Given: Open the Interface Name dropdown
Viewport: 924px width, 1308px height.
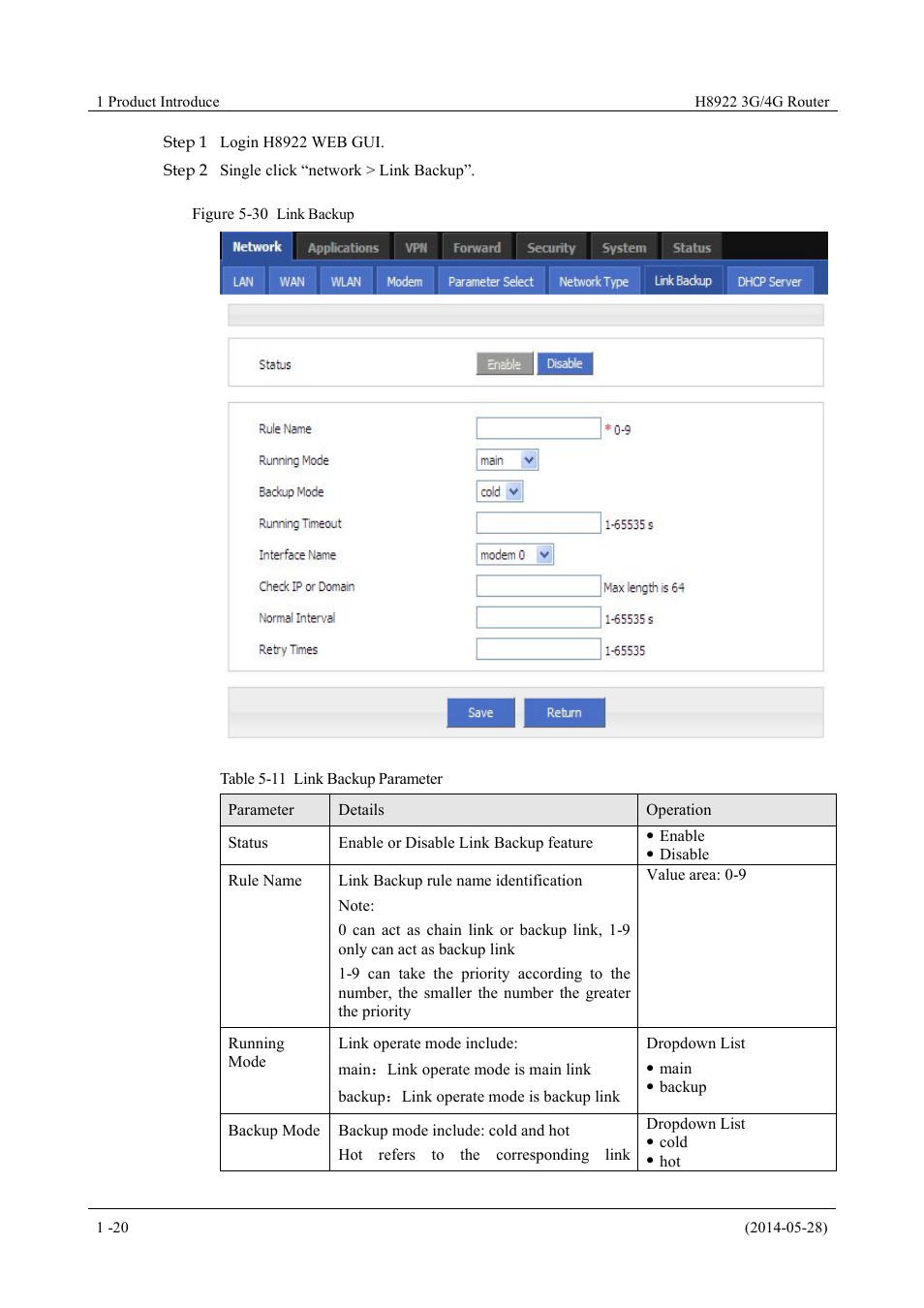Looking at the screenshot, I should [515, 554].
